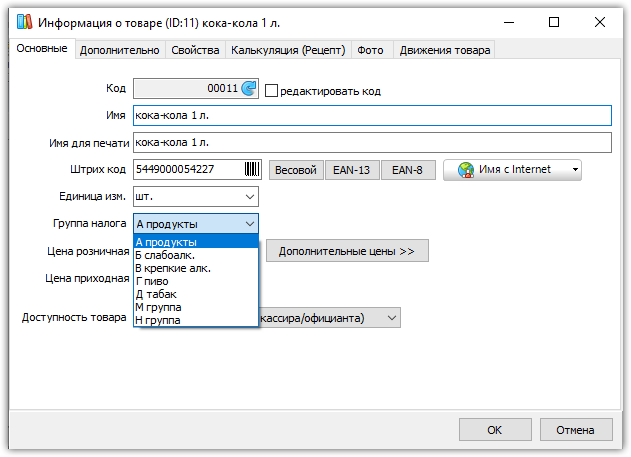Go to the Фото tab

[370, 50]
